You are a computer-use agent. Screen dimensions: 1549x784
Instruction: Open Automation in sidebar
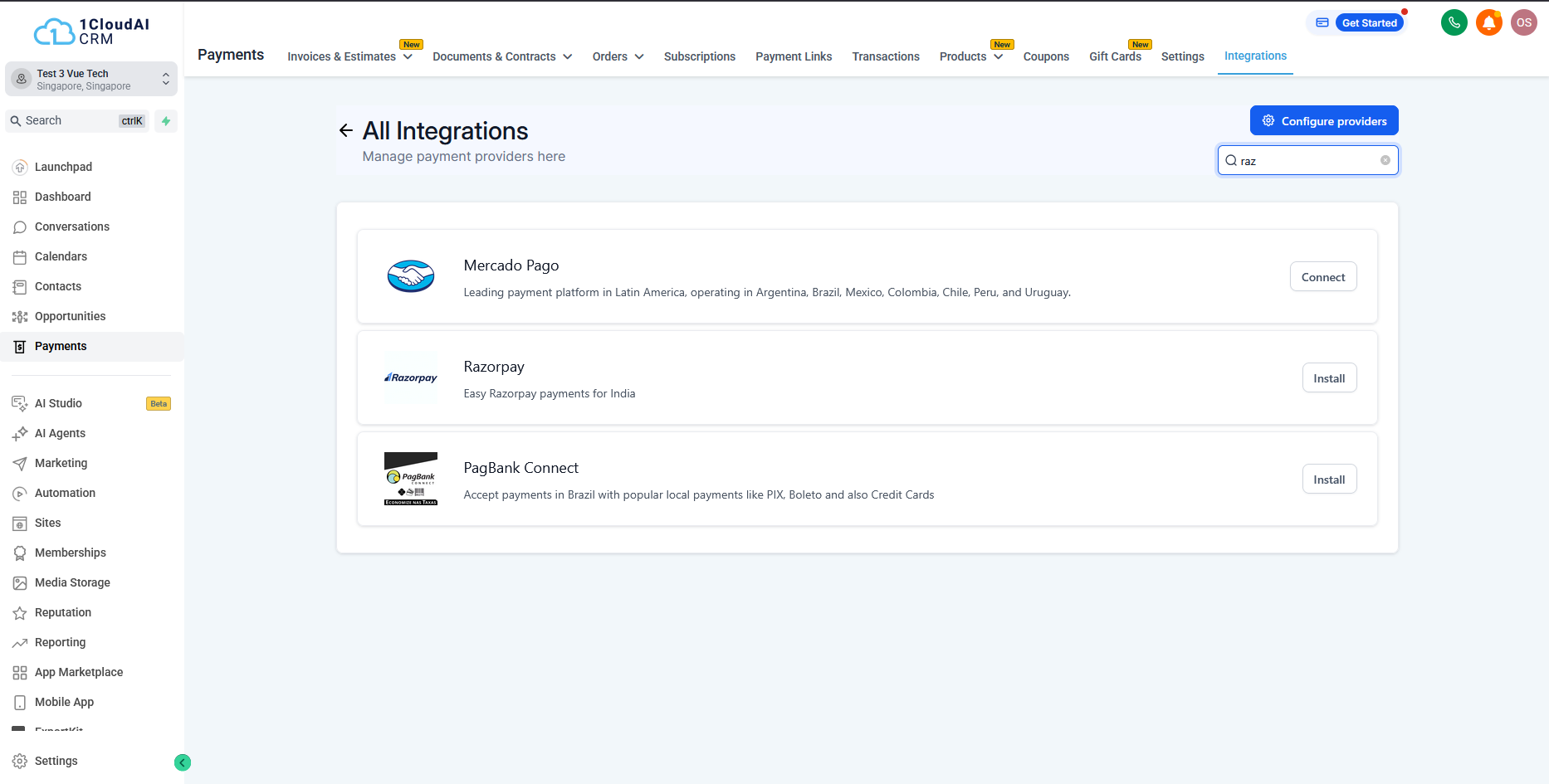pyautogui.click(x=65, y=493)
